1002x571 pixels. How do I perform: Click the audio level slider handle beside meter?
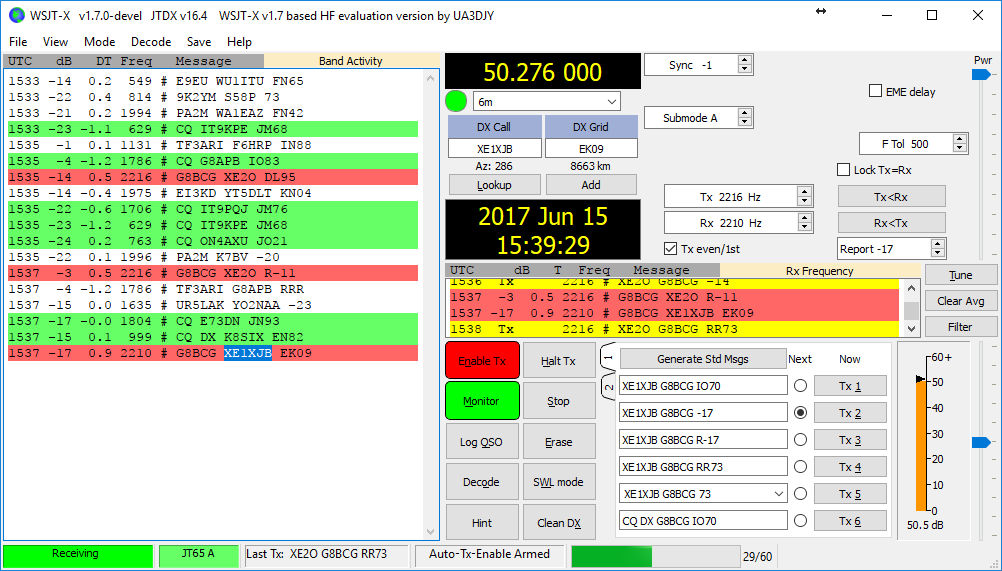[x=981, y=442]
